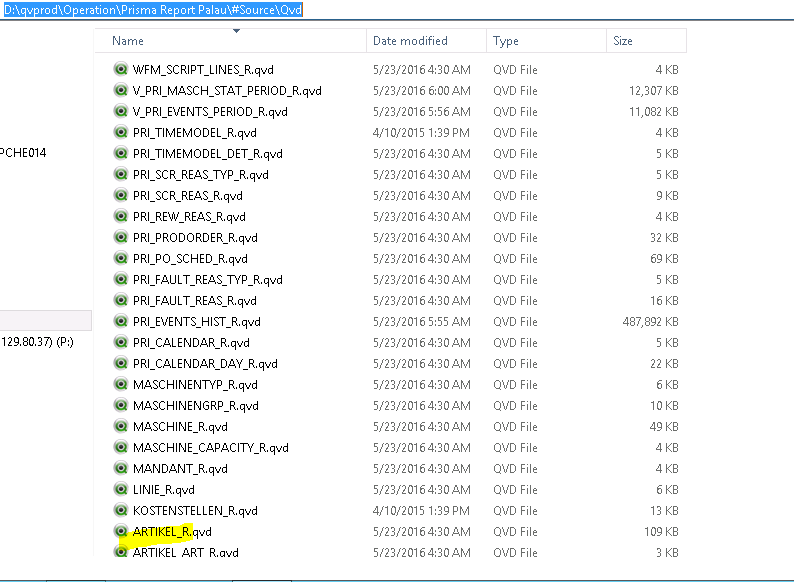Click the LINIE_R.qvd file icon
This screenshot has height=582, width=794.
point(121,489)
